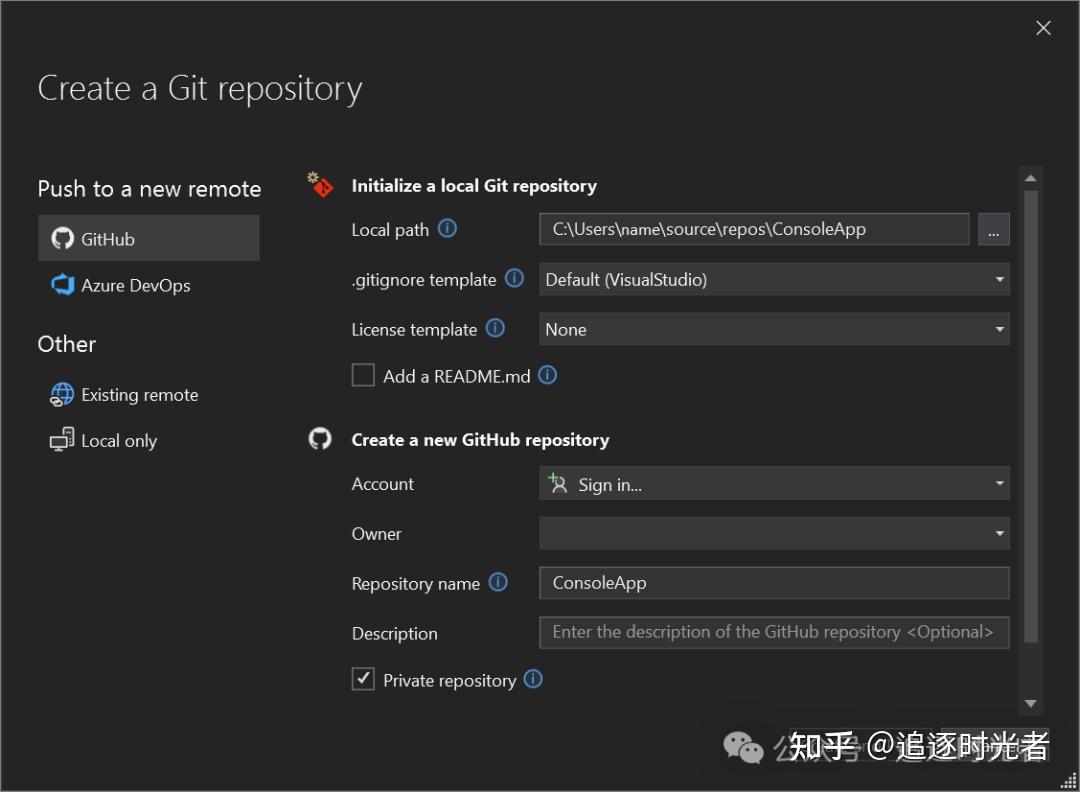
Task: Open the Account Sign in dropdown
Action: [x=774, y=484]
